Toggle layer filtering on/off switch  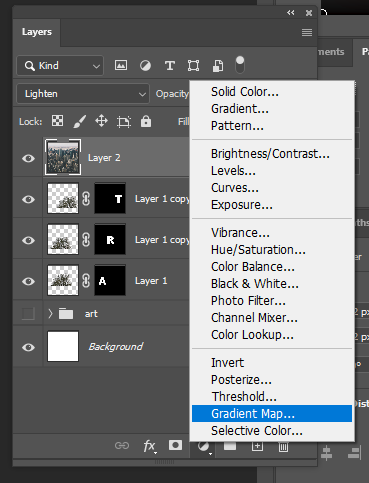[x=240, y=65]
